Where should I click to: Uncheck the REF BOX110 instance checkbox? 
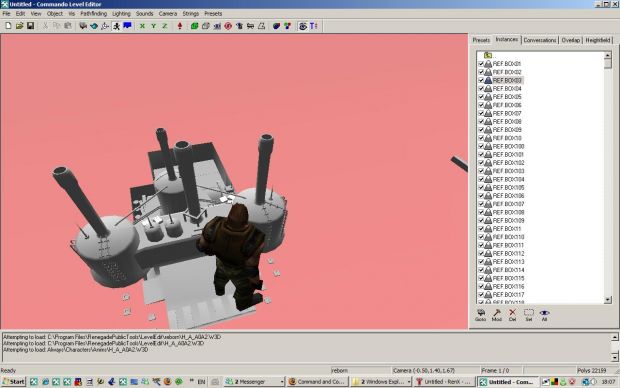pyautogui.click(x=481, y=237)
